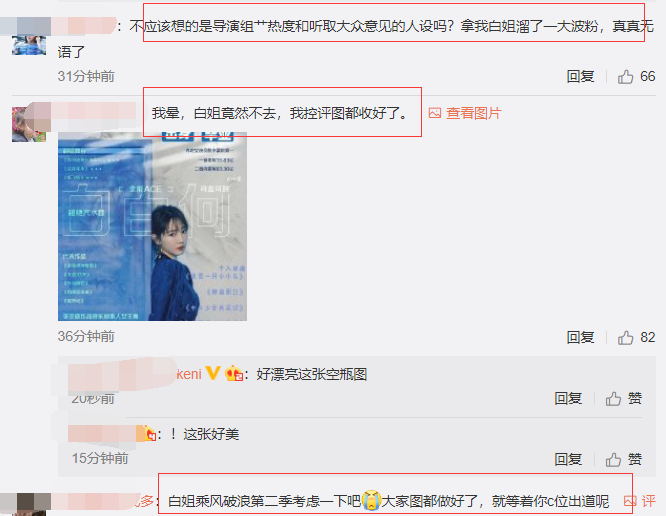Click the first commenter's avatar

[29, 45]
